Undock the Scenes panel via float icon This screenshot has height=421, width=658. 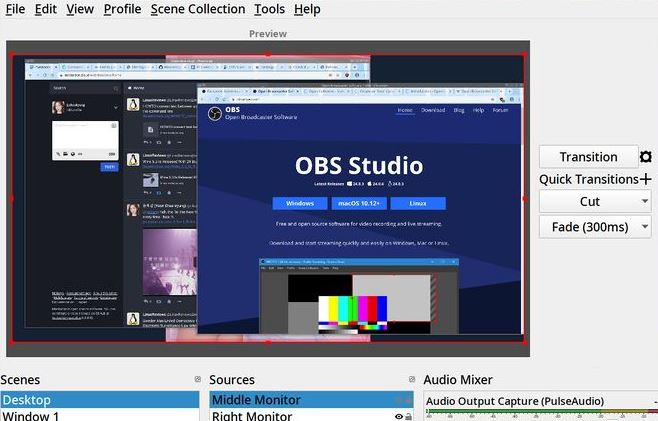(x=198, y=379)
